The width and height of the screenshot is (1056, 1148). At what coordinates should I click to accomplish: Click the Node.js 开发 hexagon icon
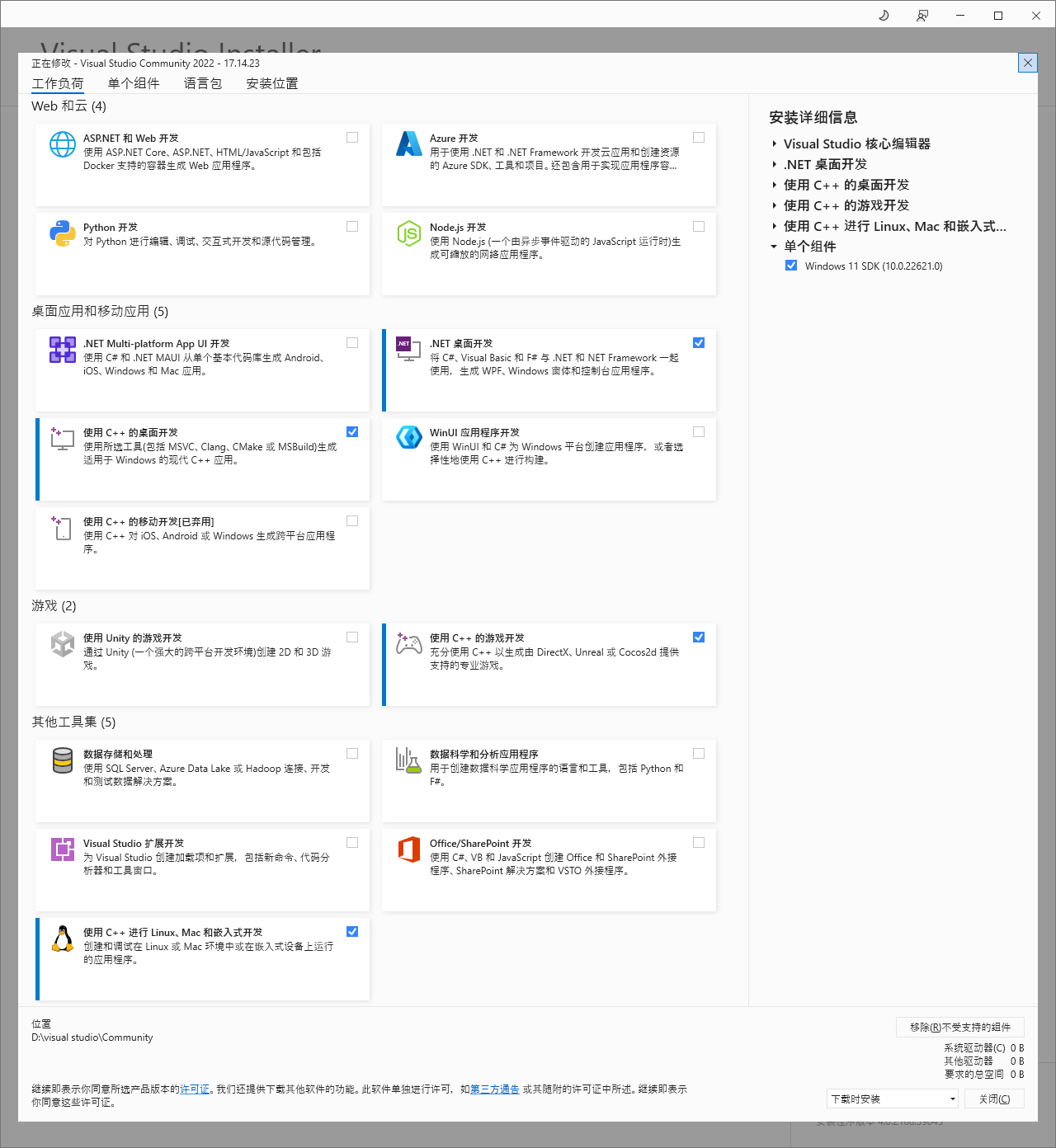409,233
